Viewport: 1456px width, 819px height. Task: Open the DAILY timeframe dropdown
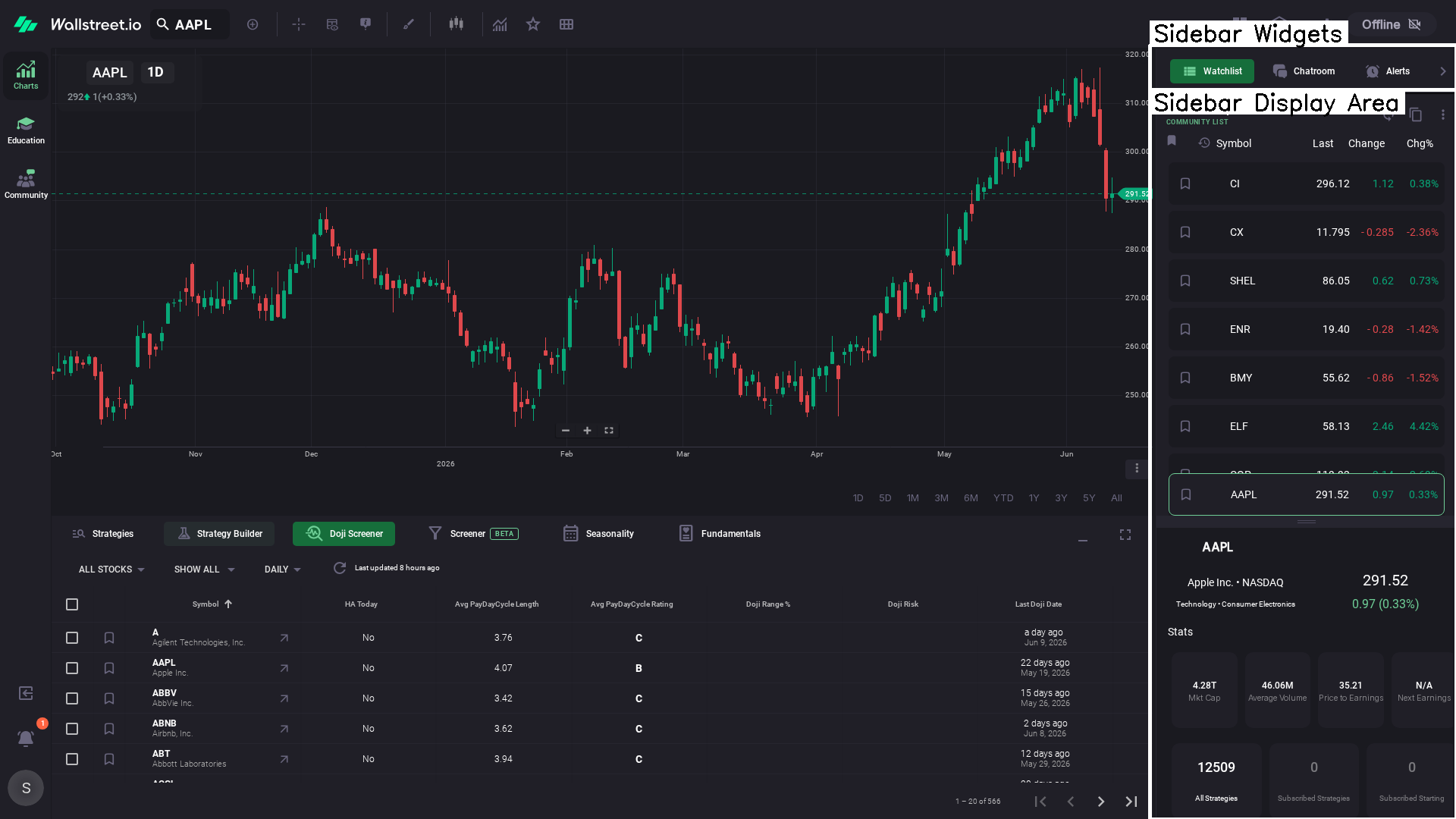(282, 570)
